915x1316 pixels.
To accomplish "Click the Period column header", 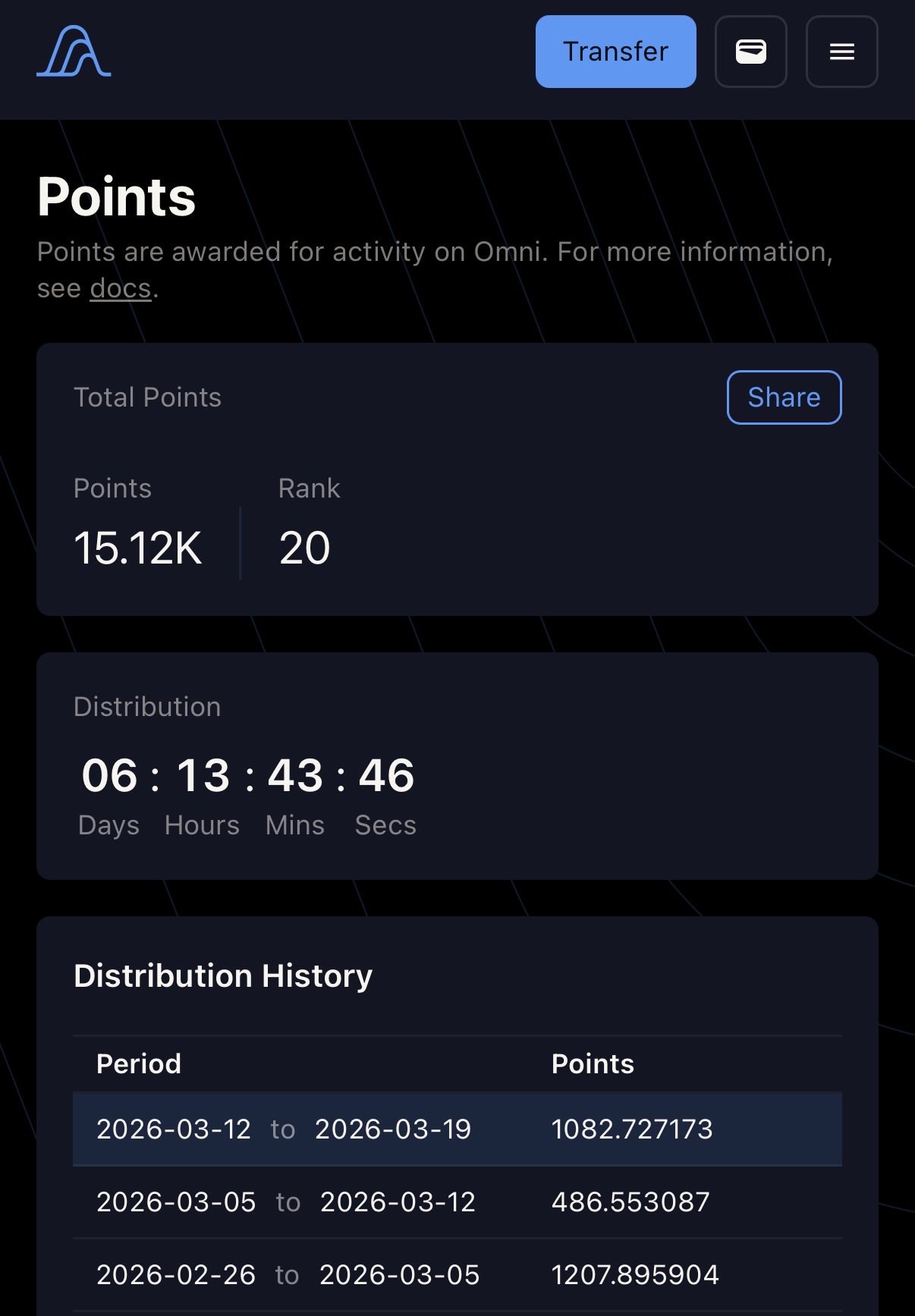I will coord(139,1064).
